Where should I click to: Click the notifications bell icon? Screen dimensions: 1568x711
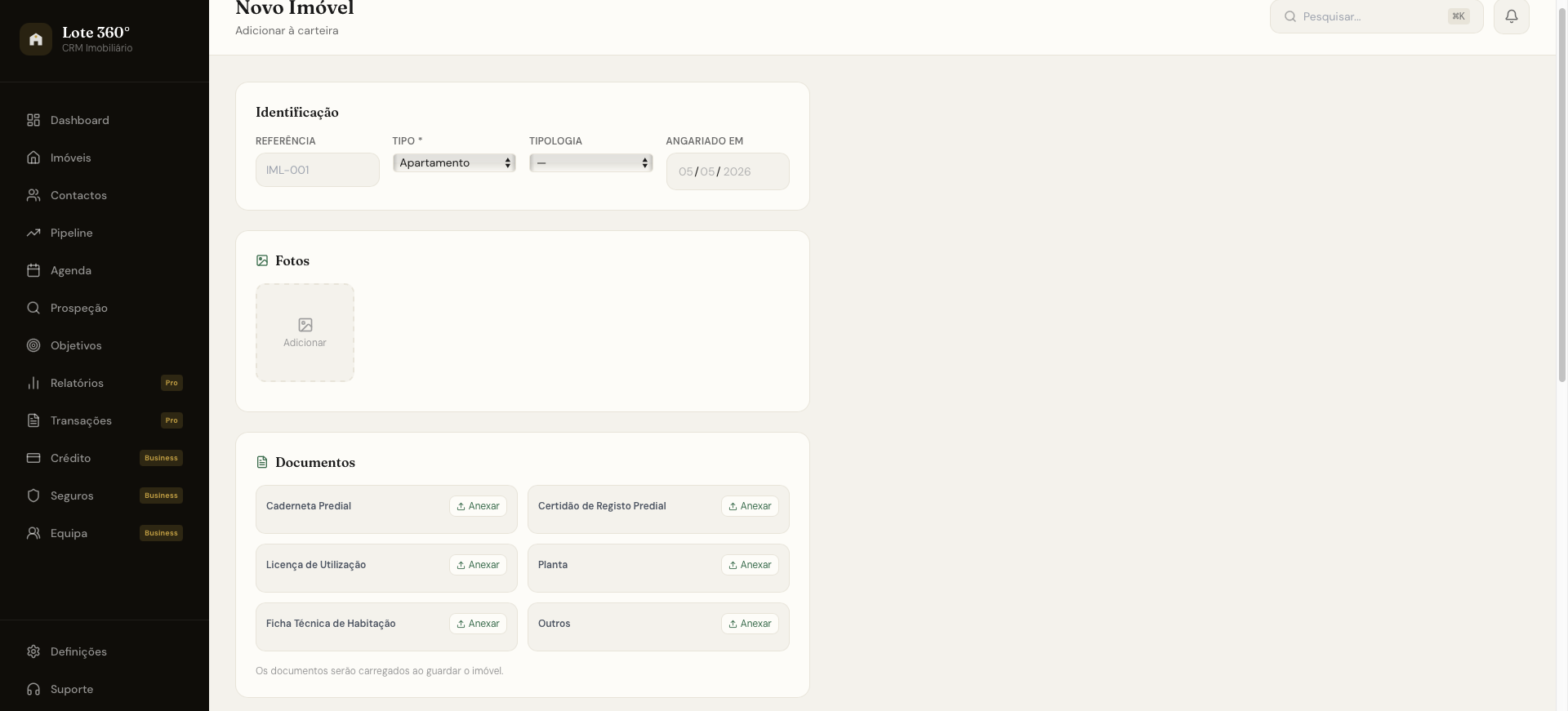1511,16
